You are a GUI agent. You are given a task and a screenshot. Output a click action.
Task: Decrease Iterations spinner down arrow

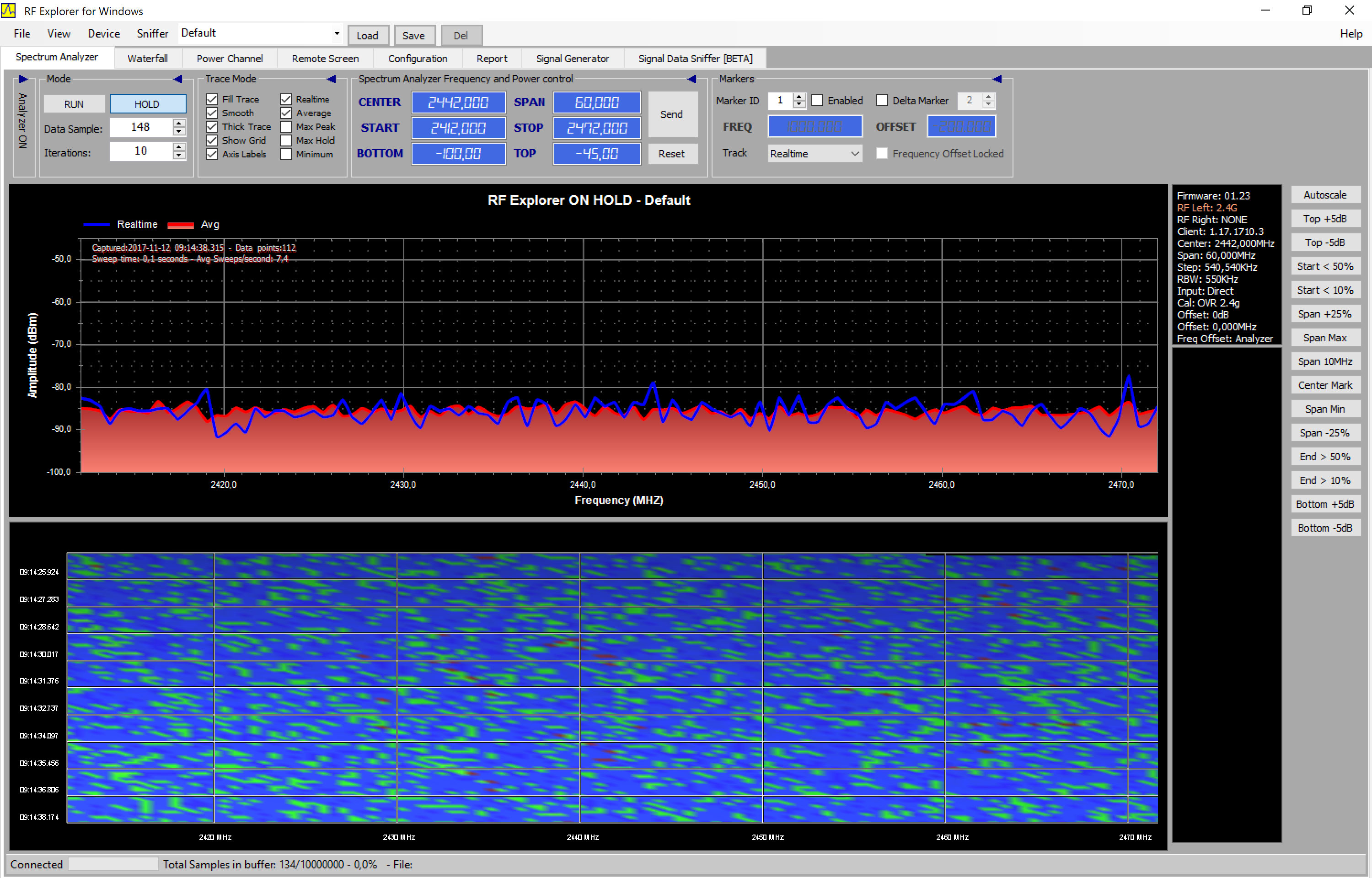coord(179,156)
